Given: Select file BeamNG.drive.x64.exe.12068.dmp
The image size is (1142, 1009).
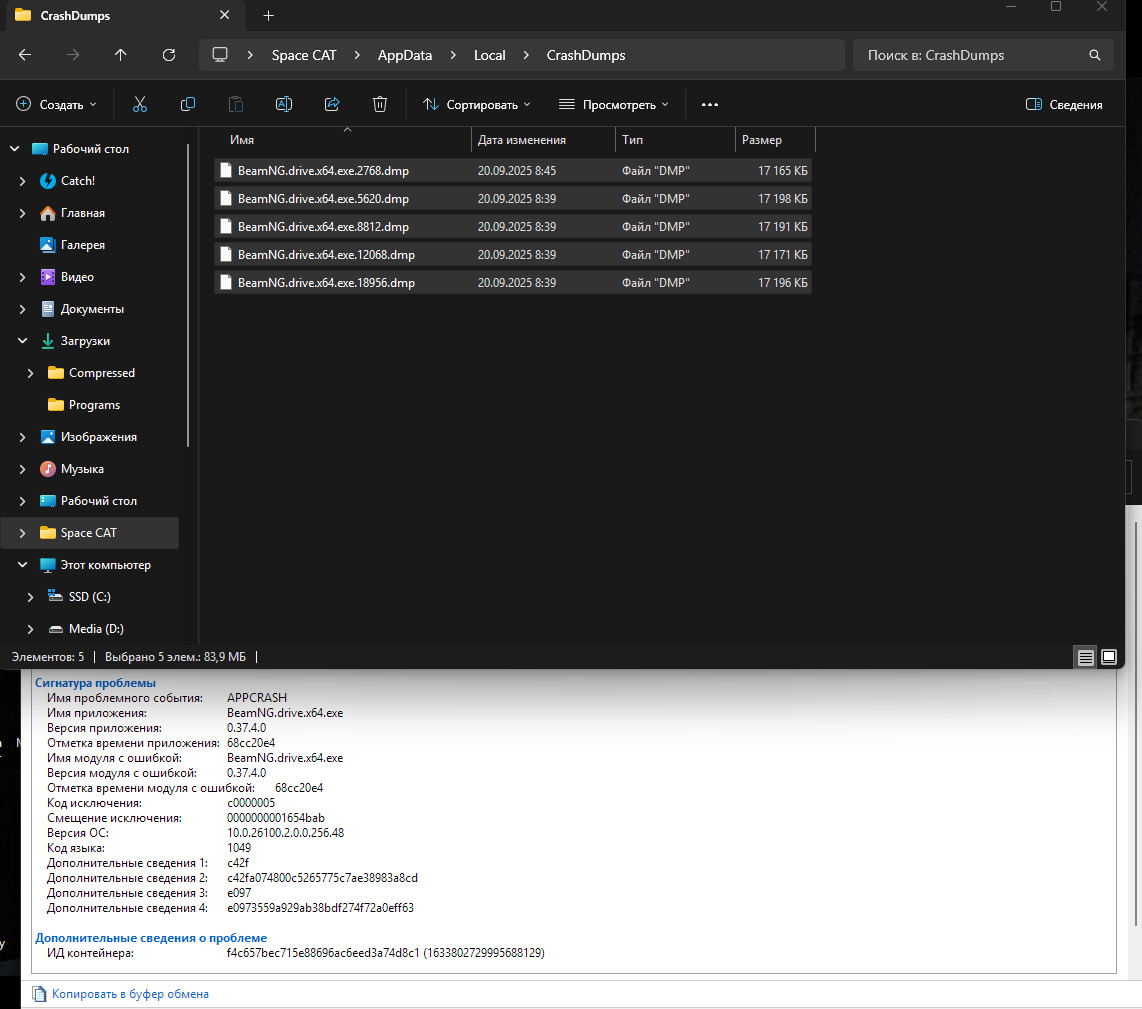Looking at the screenshot, I should tap(513, 255).
